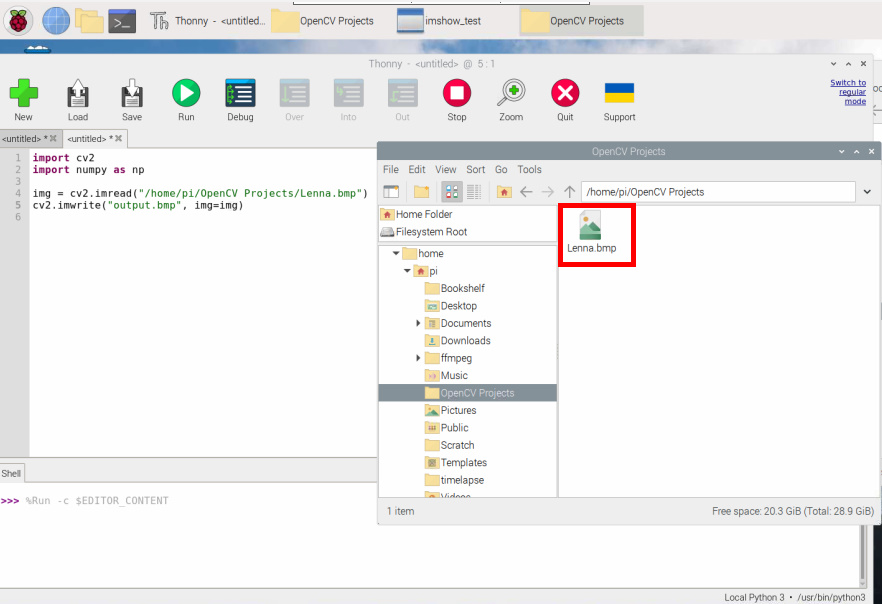
Task: Click the /home/pi/OpenCV Projects path field
Action: click(718, 192)
